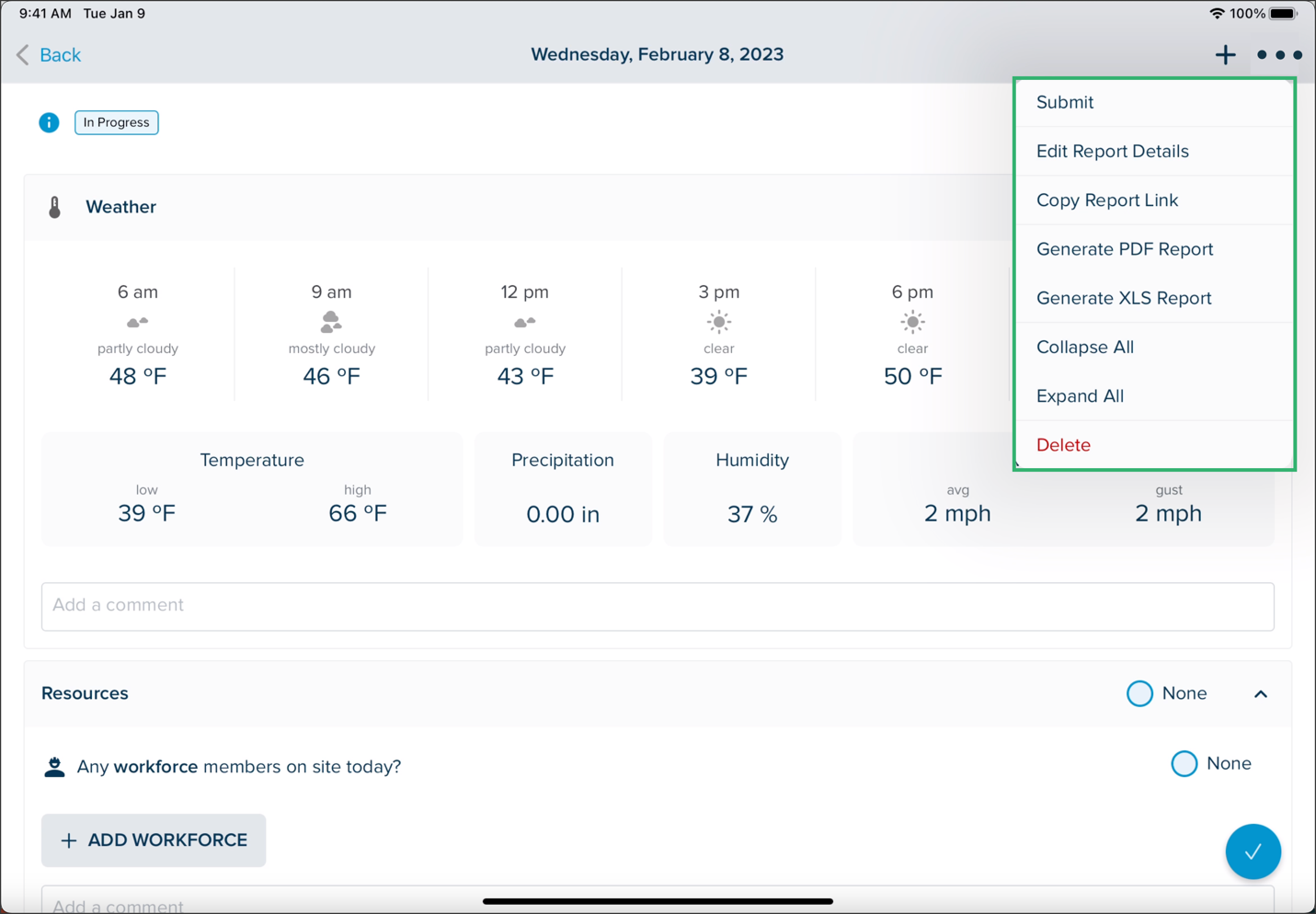The width and height of the screenshot is (1316, 914).
Task: Select the 3 pm clear sun icon
Action: pos(719,322)
